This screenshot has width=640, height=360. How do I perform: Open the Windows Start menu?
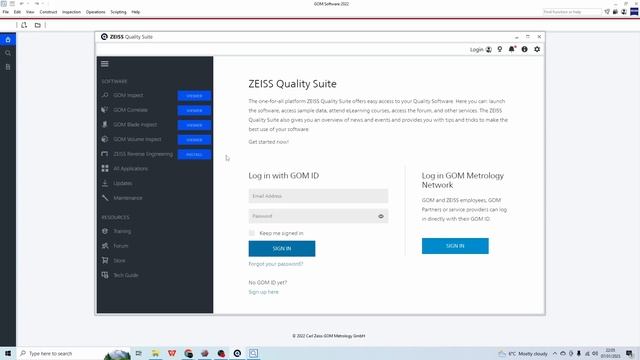coord(8,353)
